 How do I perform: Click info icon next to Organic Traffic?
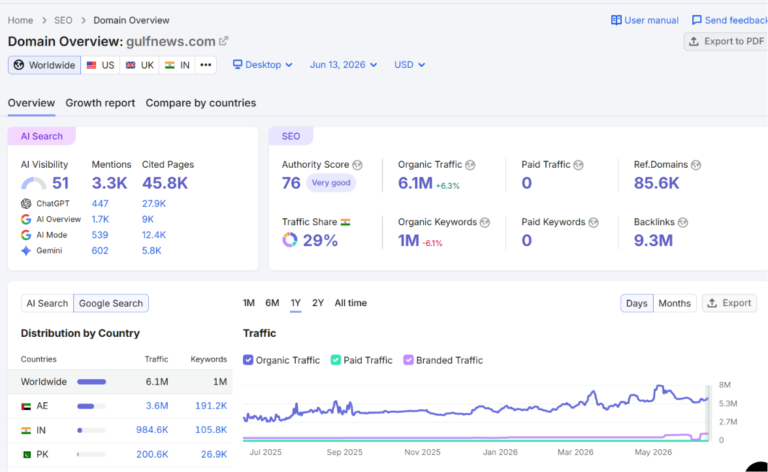point(470,165)
